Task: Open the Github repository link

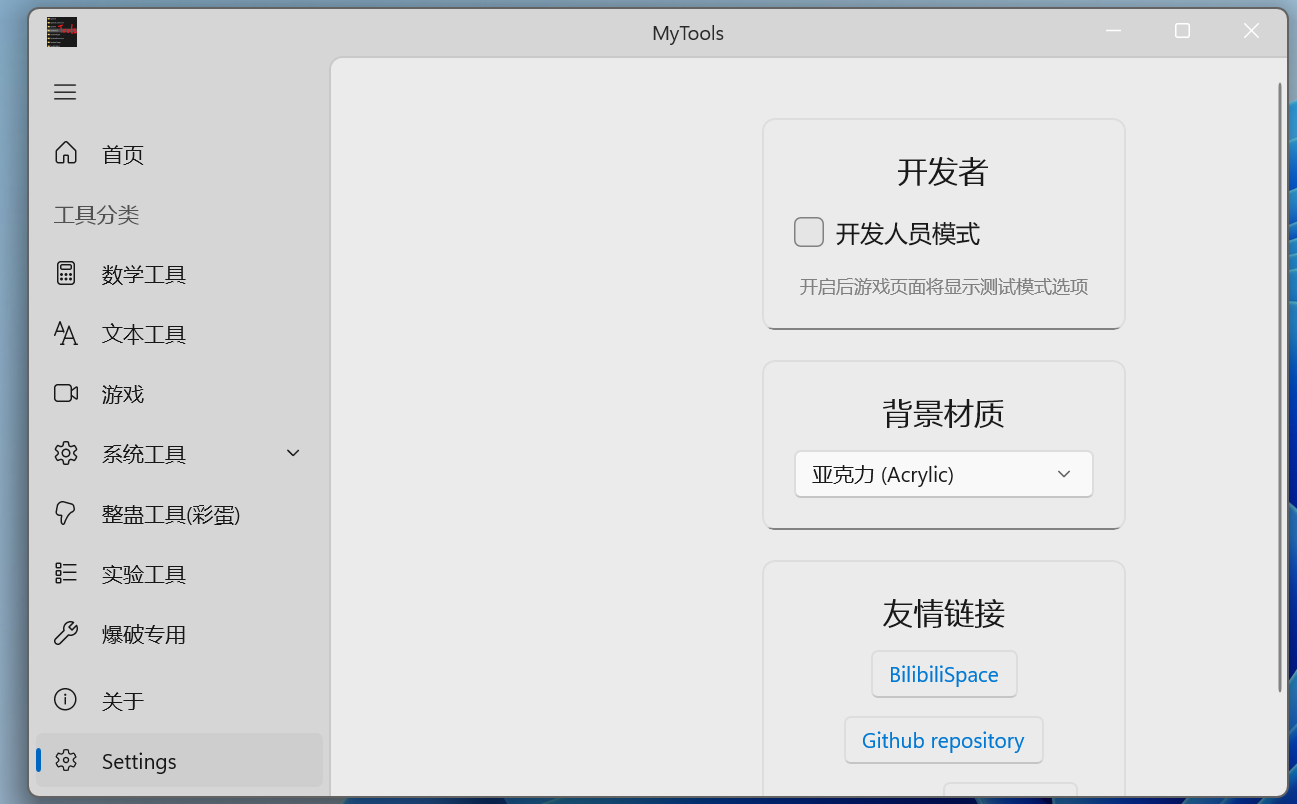Action: point(943,740)
